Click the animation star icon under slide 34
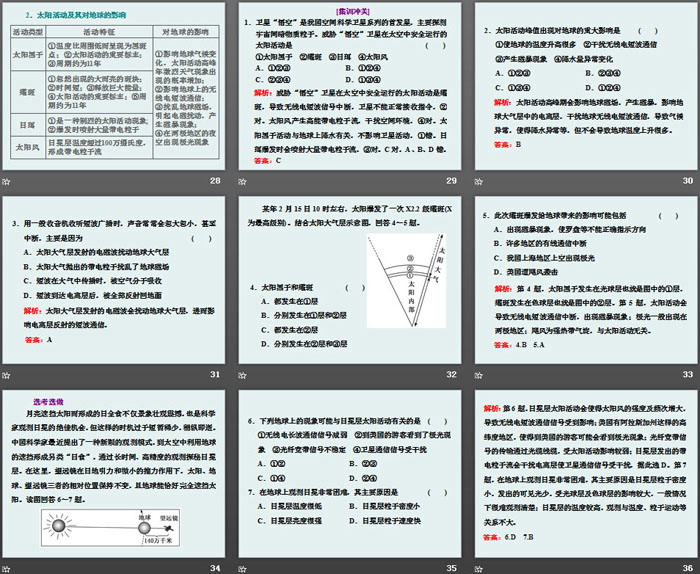This screenshot has height=574, width=700. (x=6, y=569)
